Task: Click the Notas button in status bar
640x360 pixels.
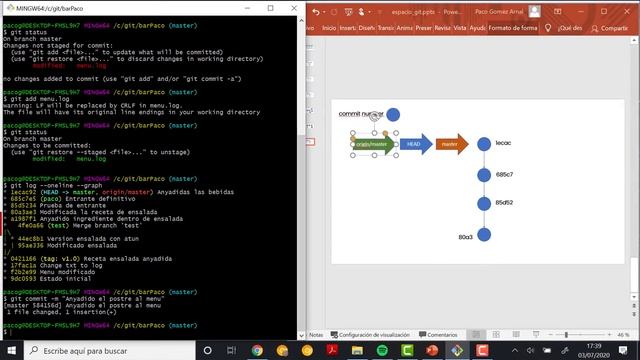Action: [x=316, y=335]
